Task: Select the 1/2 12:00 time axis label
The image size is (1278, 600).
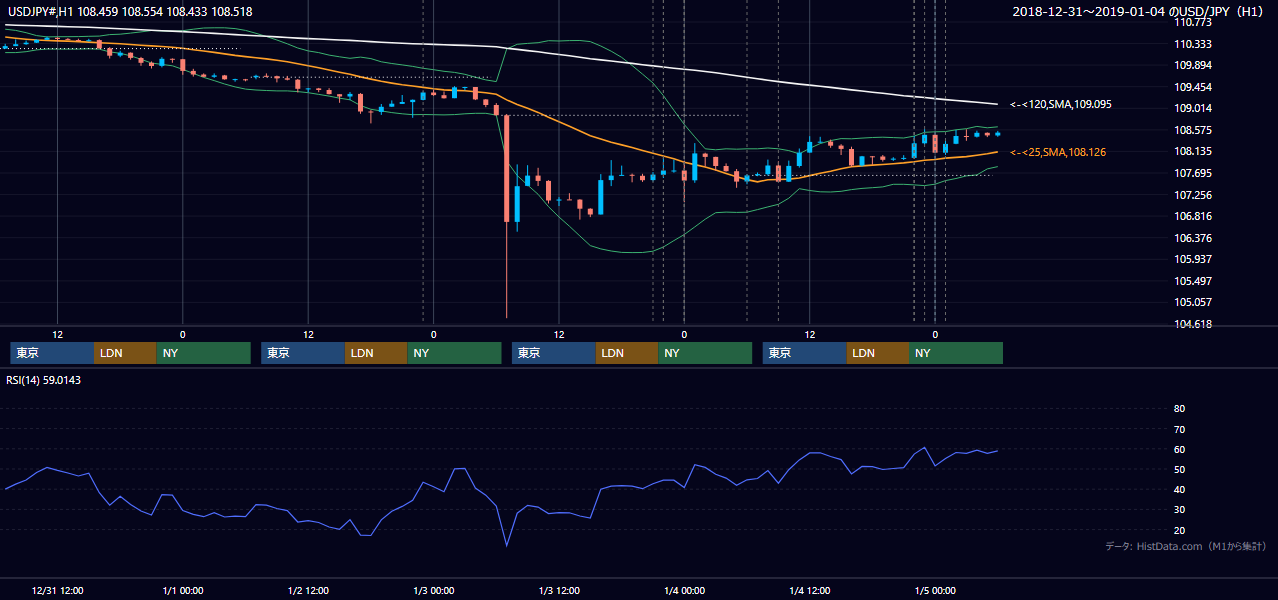Action: 308,591
